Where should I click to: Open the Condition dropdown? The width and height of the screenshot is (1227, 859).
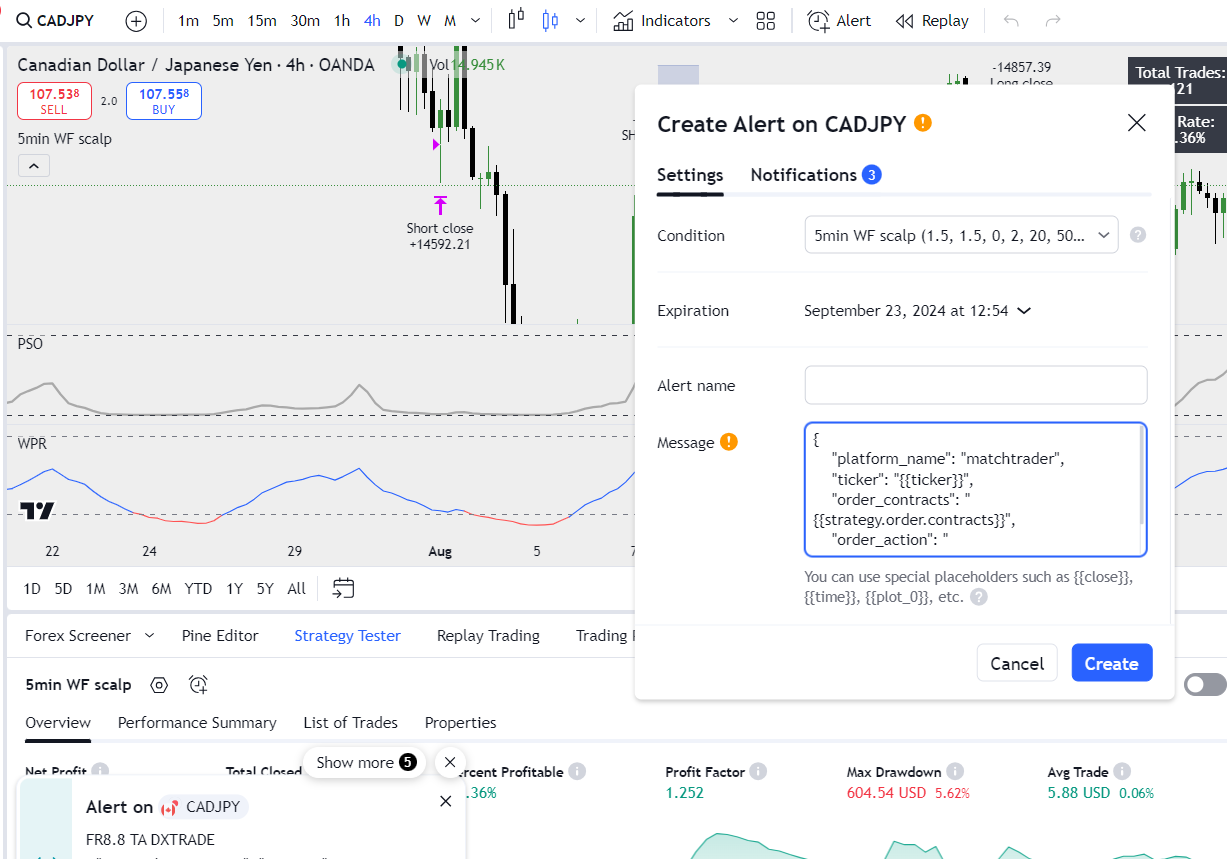[961, 235]
